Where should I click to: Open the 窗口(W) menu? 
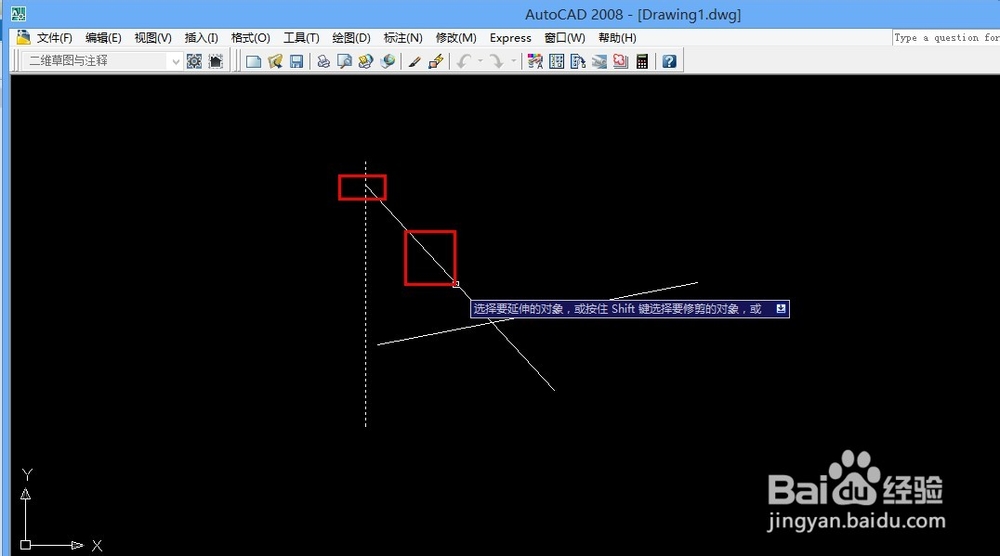564,38
